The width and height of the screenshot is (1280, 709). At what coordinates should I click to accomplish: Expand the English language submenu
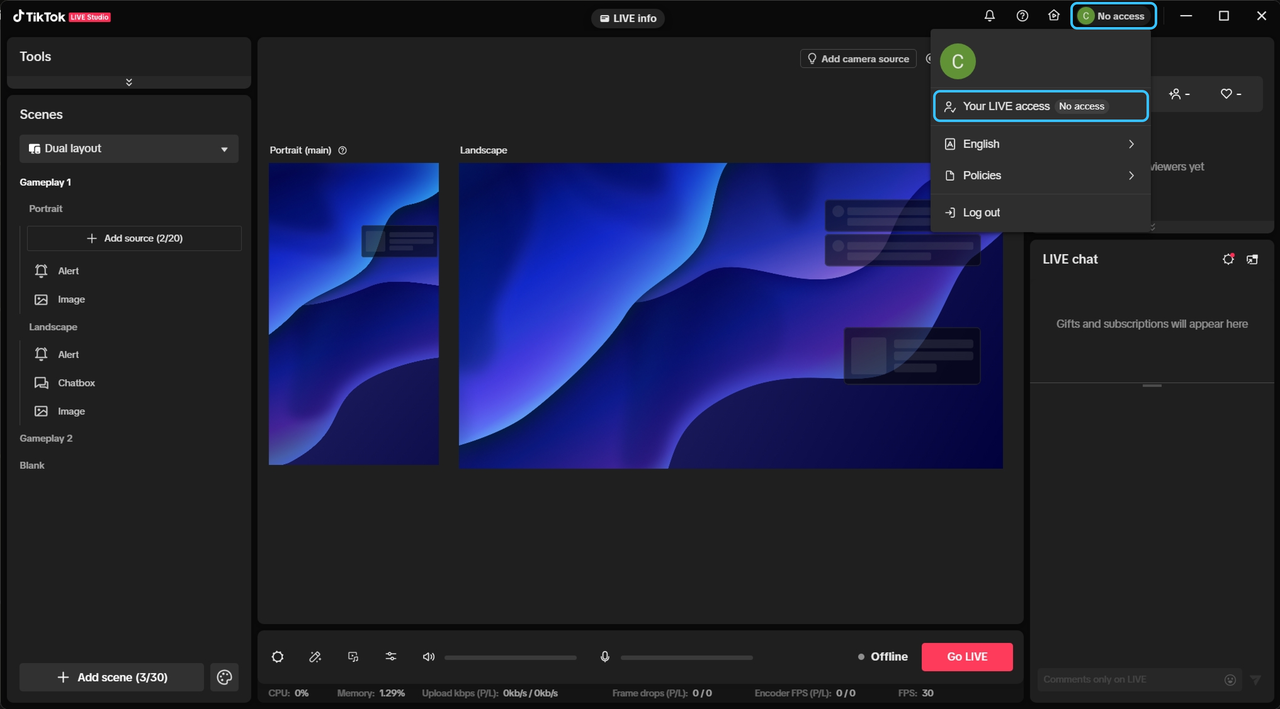(1040, 144)
